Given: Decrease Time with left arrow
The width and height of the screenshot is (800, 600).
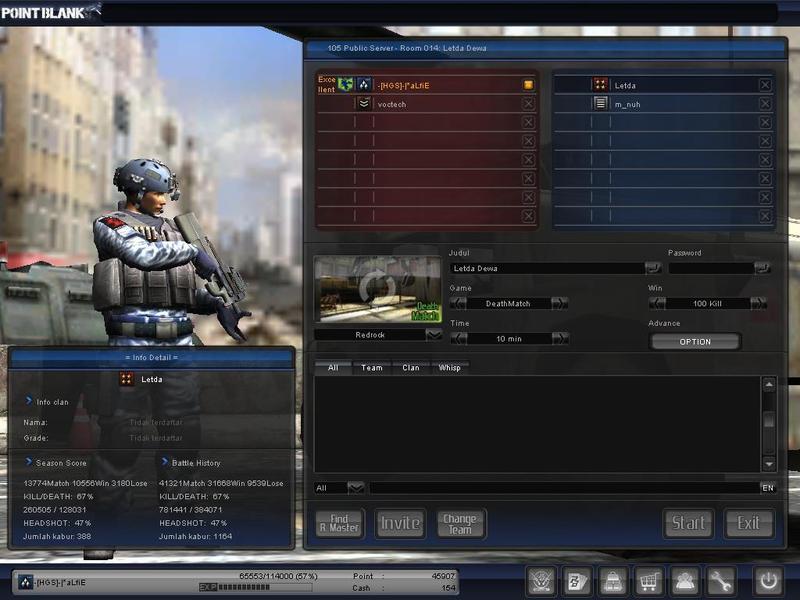Looking at the screenshot, I should 459,338.
